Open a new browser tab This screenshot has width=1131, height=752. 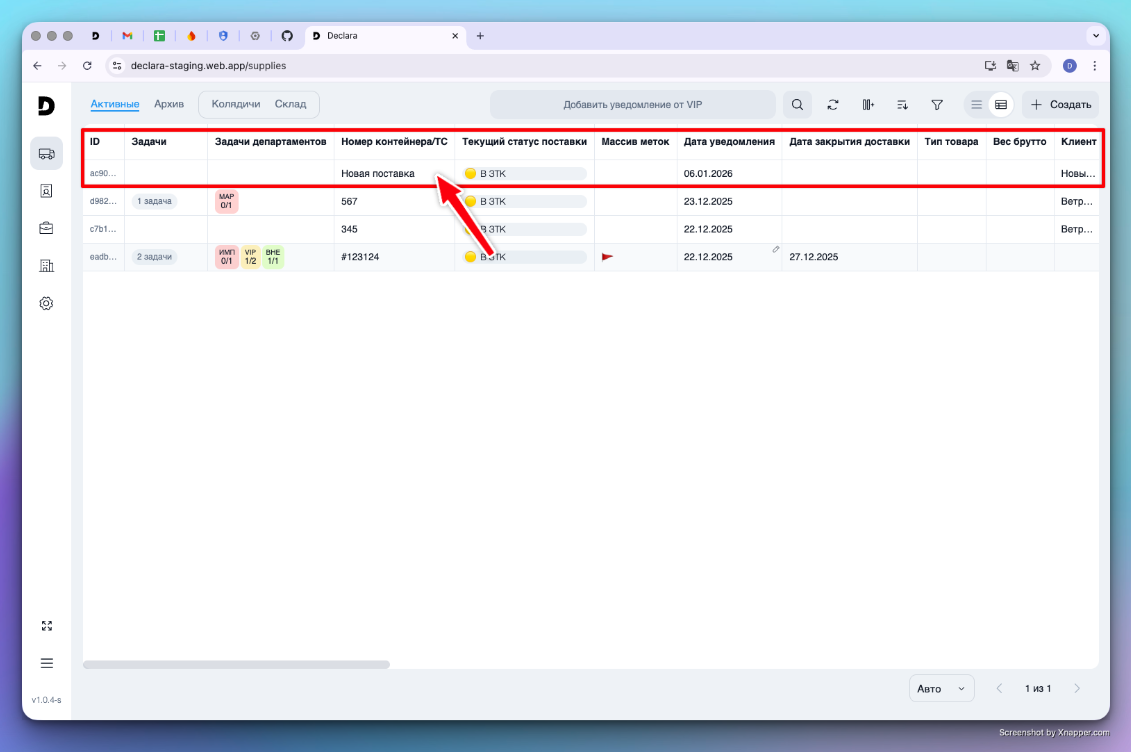pyautogui.click(x=480, y=36)
